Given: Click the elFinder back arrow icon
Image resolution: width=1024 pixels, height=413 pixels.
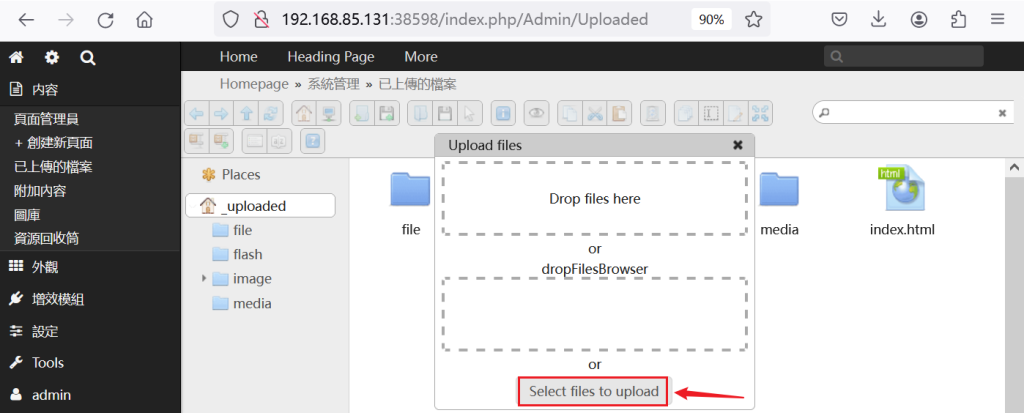Looking at the screenshot, I should click(197, 114).
